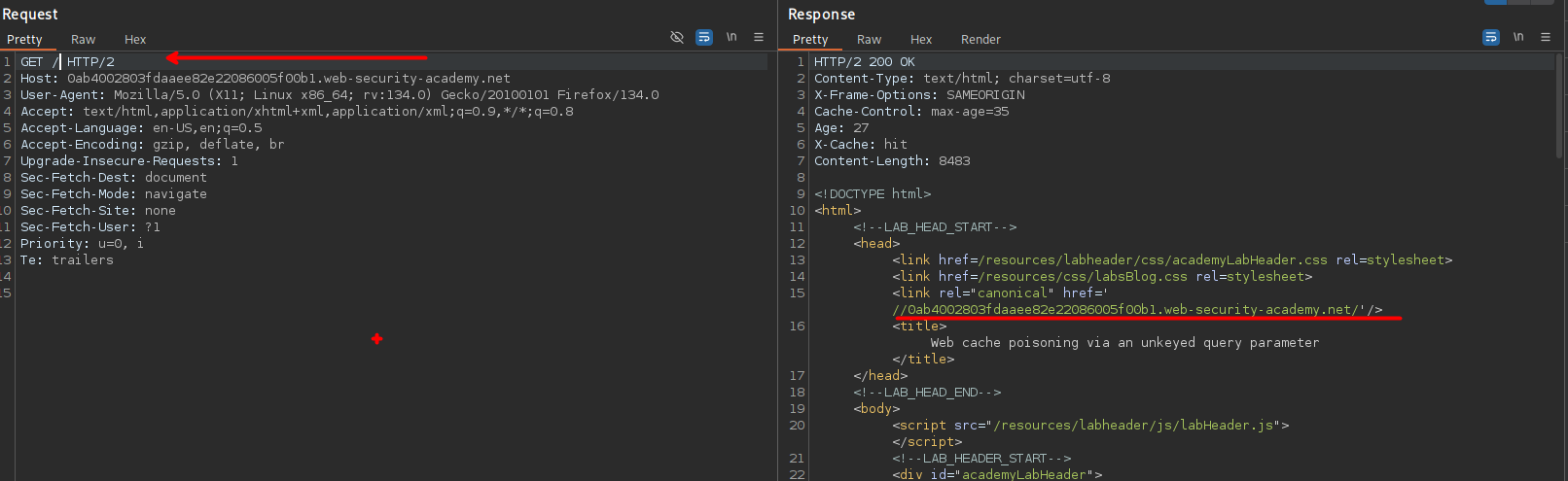Click the 'Content-Length: 8483' line
The width and height of the screenshot is (1568, 481).
click(x=892, y=160)
